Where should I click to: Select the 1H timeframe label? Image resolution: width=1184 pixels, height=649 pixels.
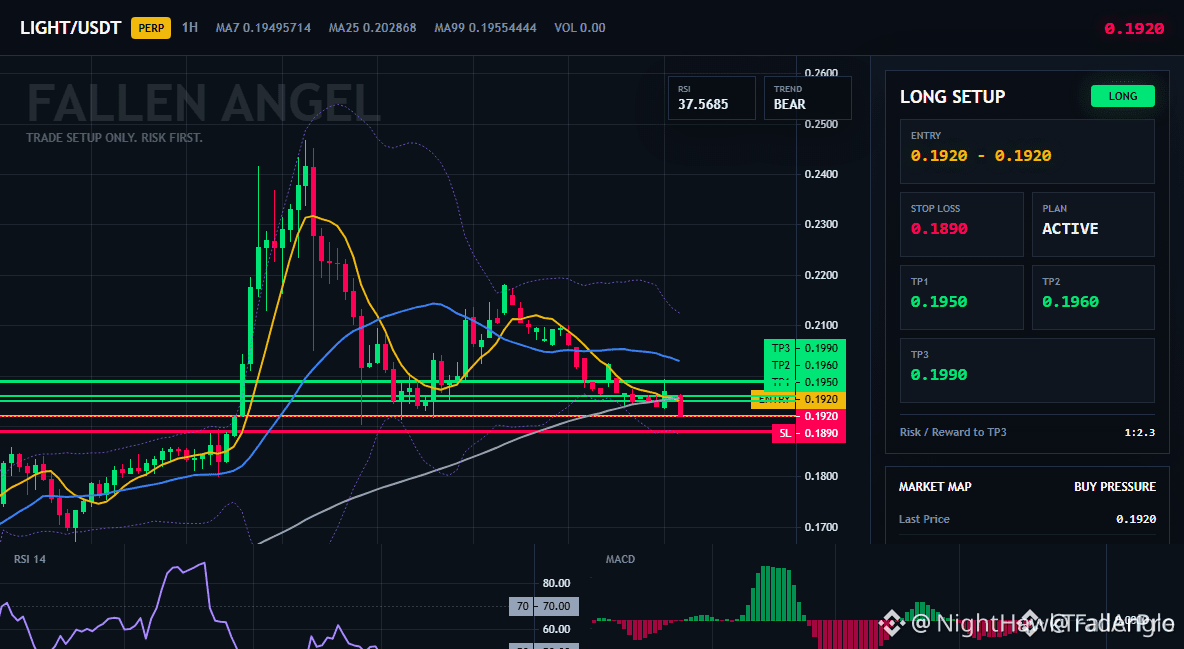(190, 27)
